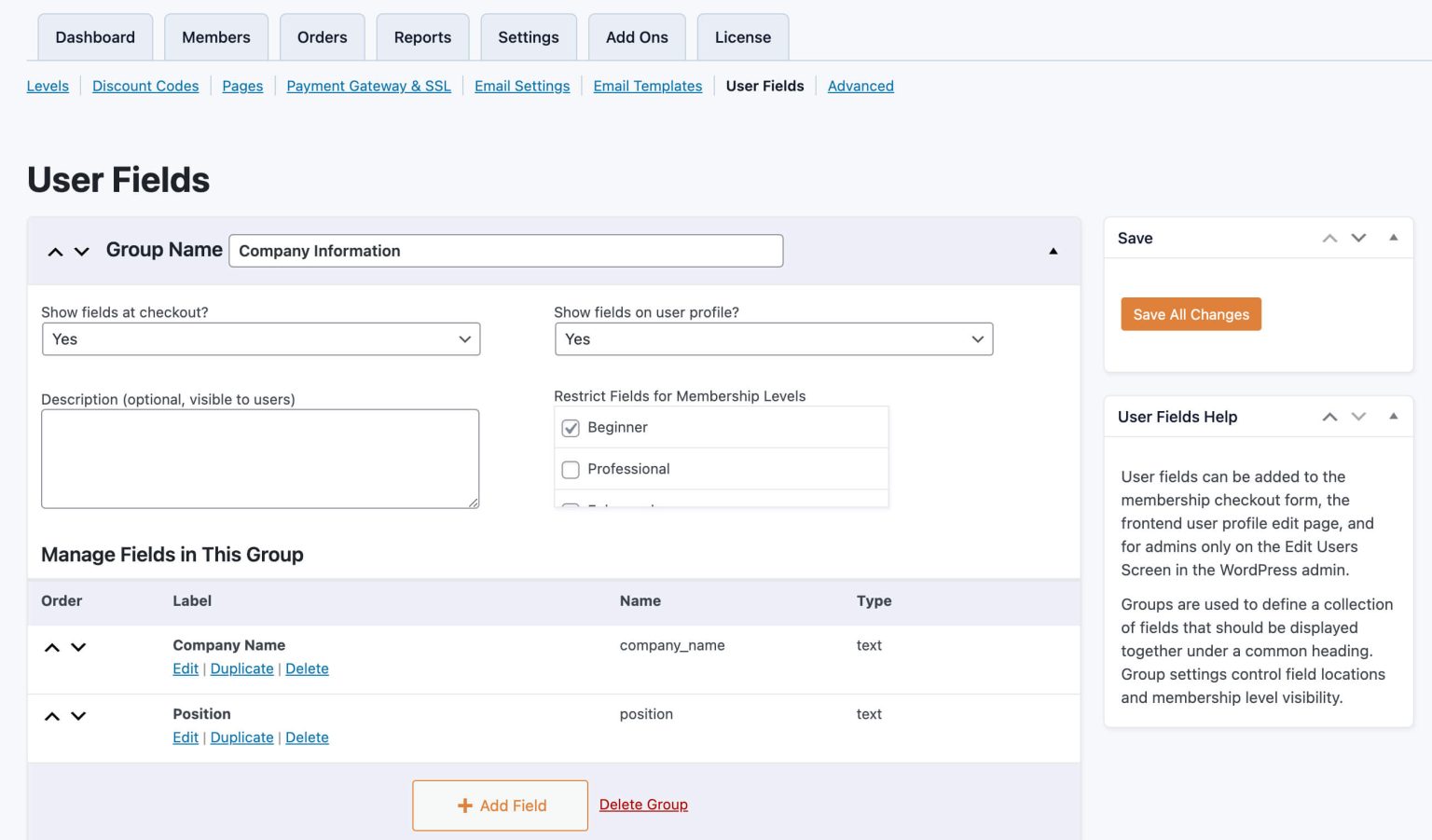Move the Save box up using its chevron
The height and width of the screenshot is (840, 1432).
pyautogui.click(x=1329, y=238)
